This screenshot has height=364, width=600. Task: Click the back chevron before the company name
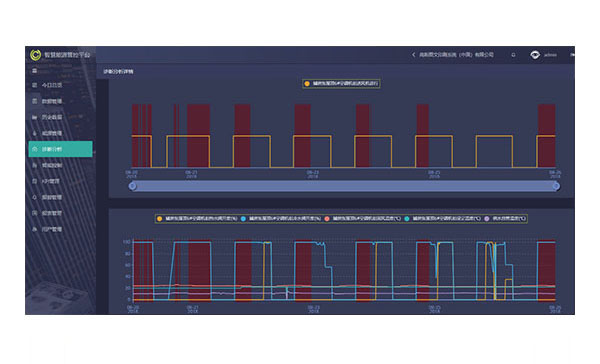pos(413,55)
